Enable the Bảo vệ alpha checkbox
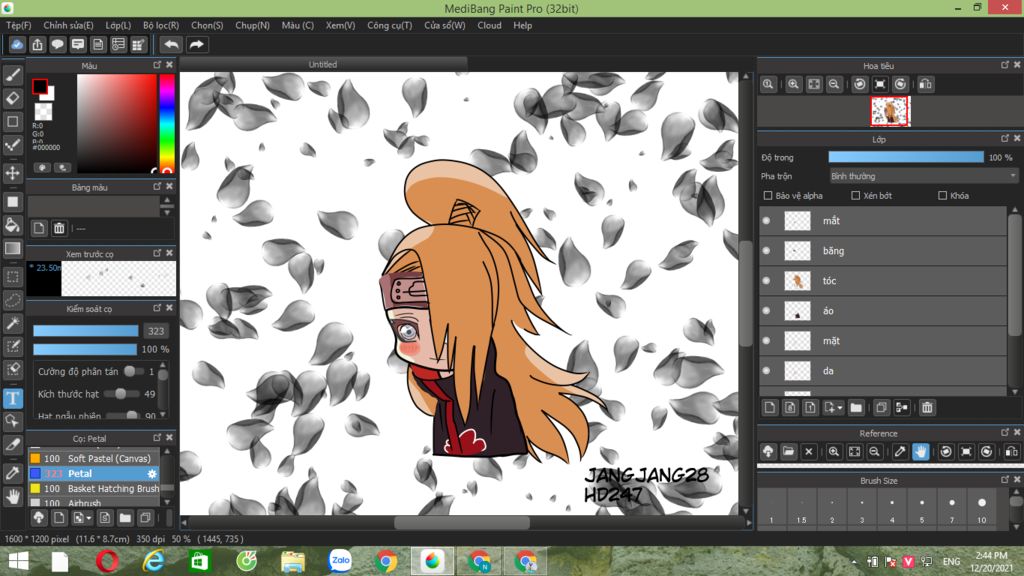Viewport: 1024px width, 576px height. [x=768, y=195]
